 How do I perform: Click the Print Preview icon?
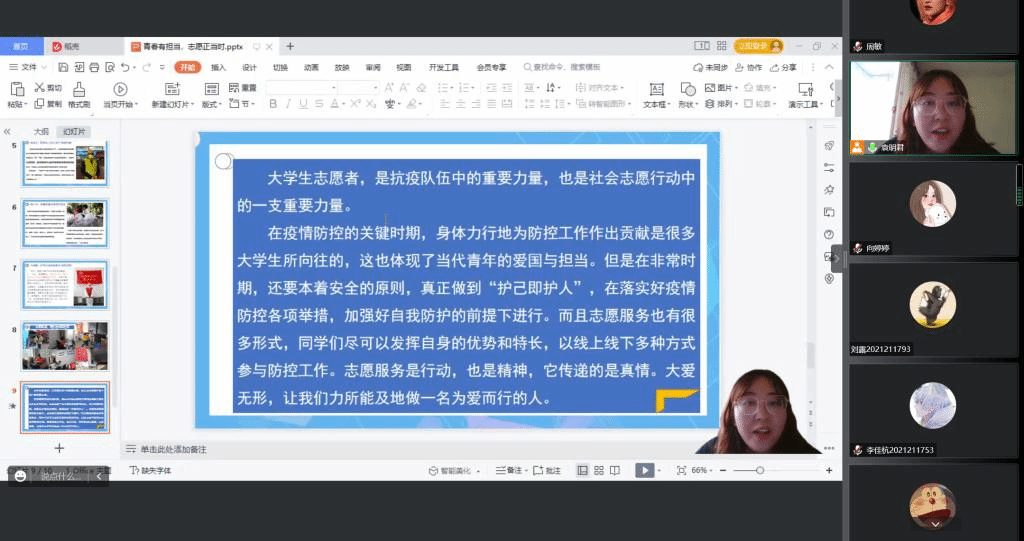[x=110, y=67]
